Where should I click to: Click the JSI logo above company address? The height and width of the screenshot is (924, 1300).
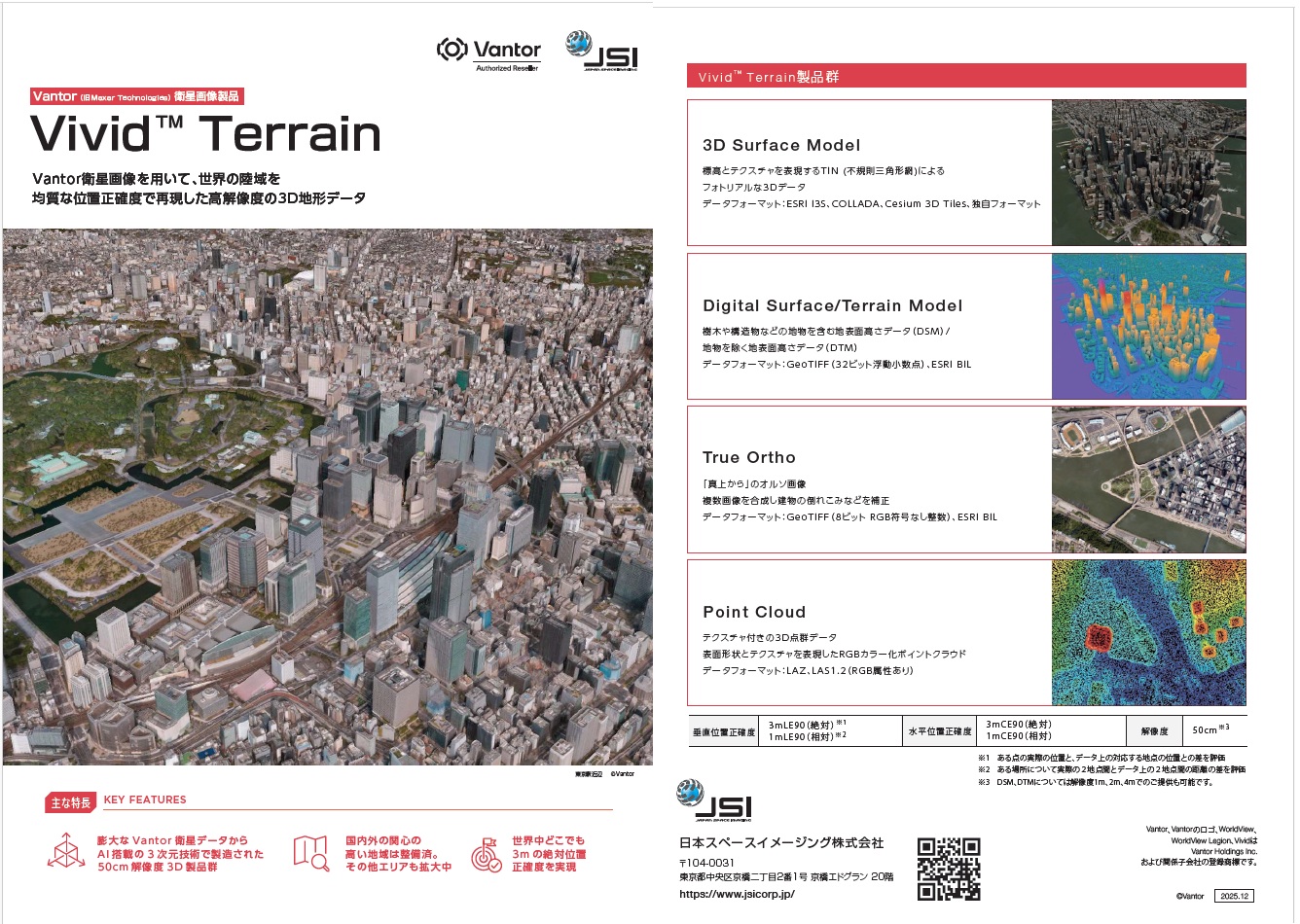coord(714,801)
